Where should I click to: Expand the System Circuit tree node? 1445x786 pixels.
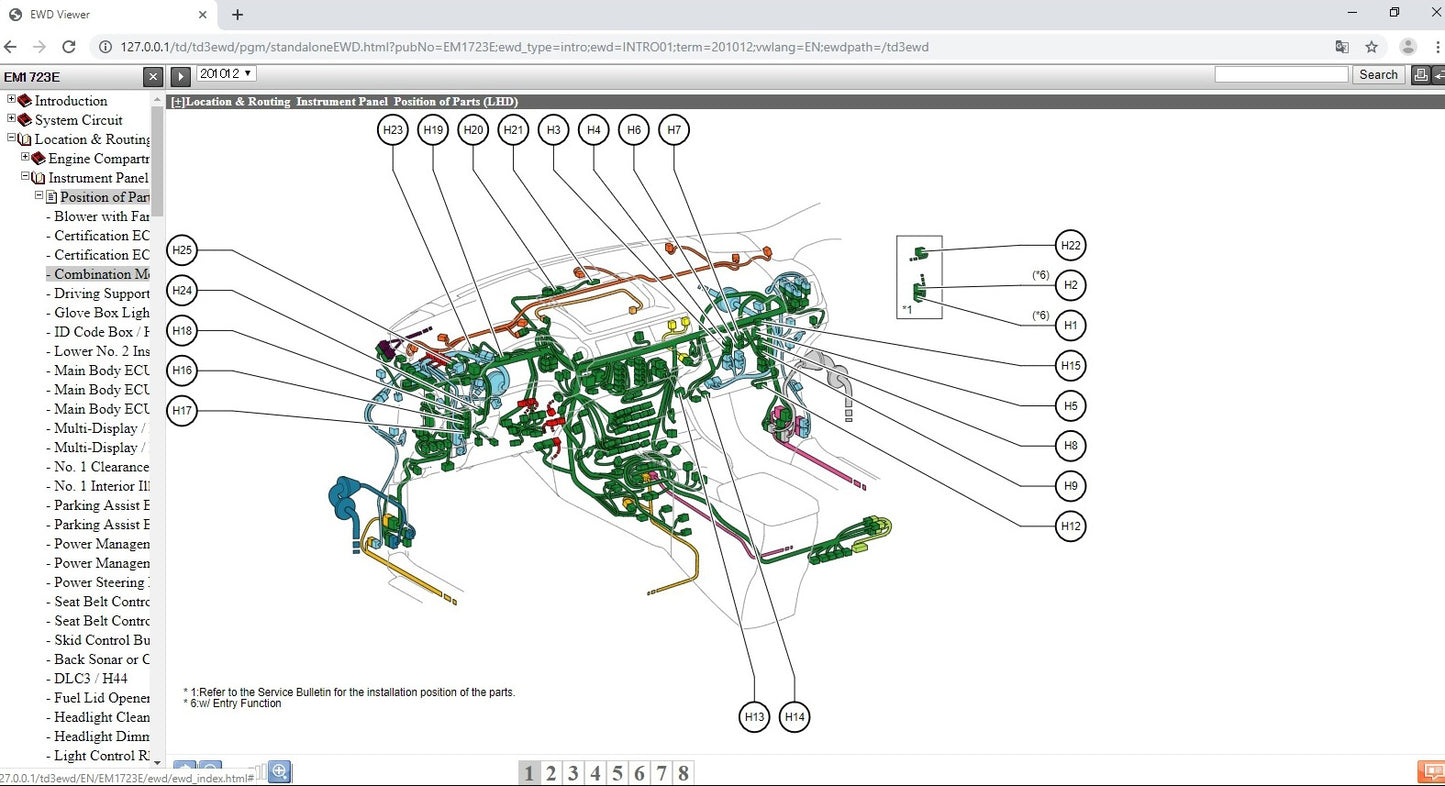tap(12, 119)
